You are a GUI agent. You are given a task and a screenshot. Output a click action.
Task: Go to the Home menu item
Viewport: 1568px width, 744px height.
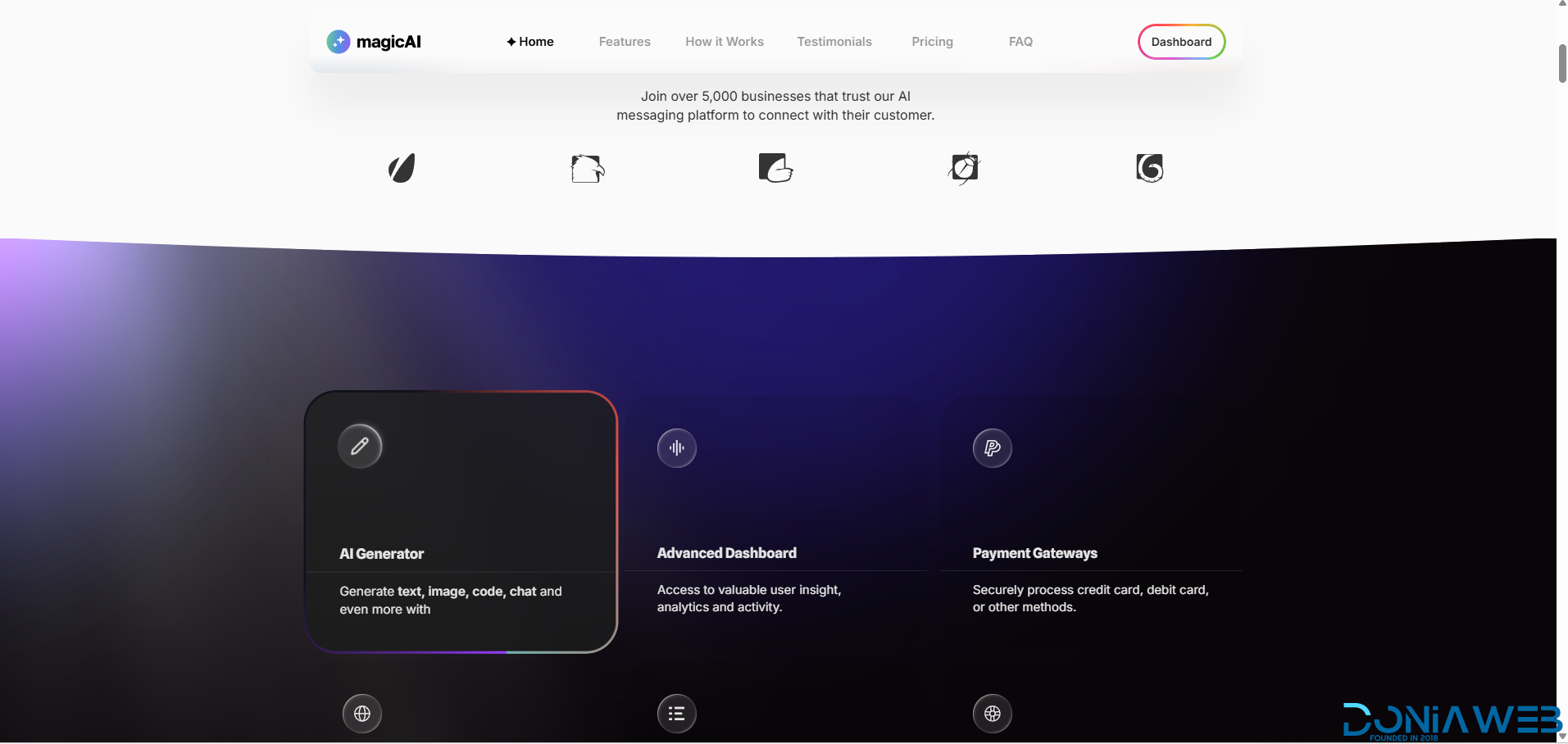[x=530, y=42]
